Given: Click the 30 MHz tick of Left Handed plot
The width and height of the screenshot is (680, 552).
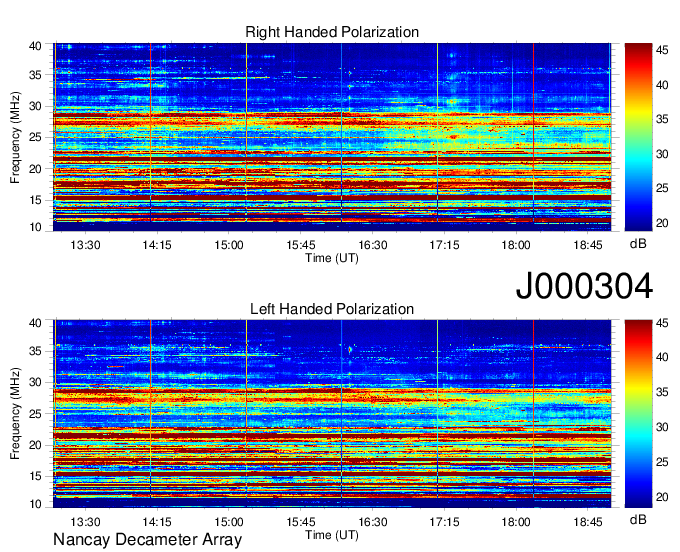Looking at the screenshot, I should (36, 382).
